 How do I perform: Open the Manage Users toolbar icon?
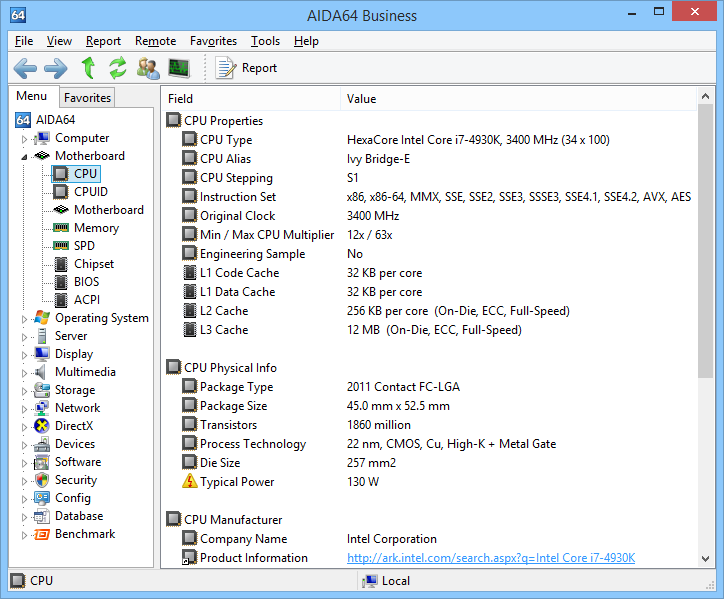149,68
